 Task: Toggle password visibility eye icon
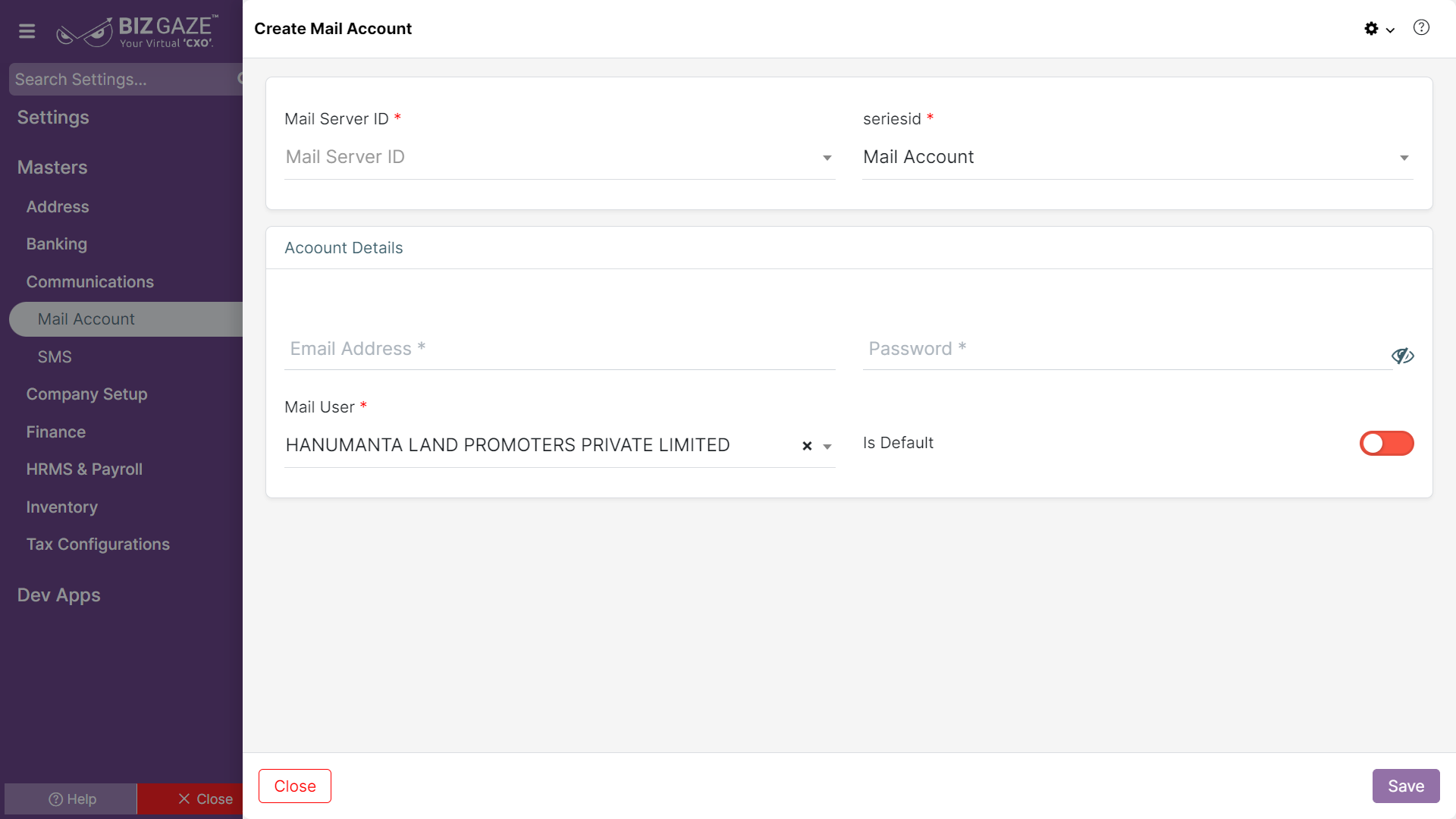point(1402,356)
